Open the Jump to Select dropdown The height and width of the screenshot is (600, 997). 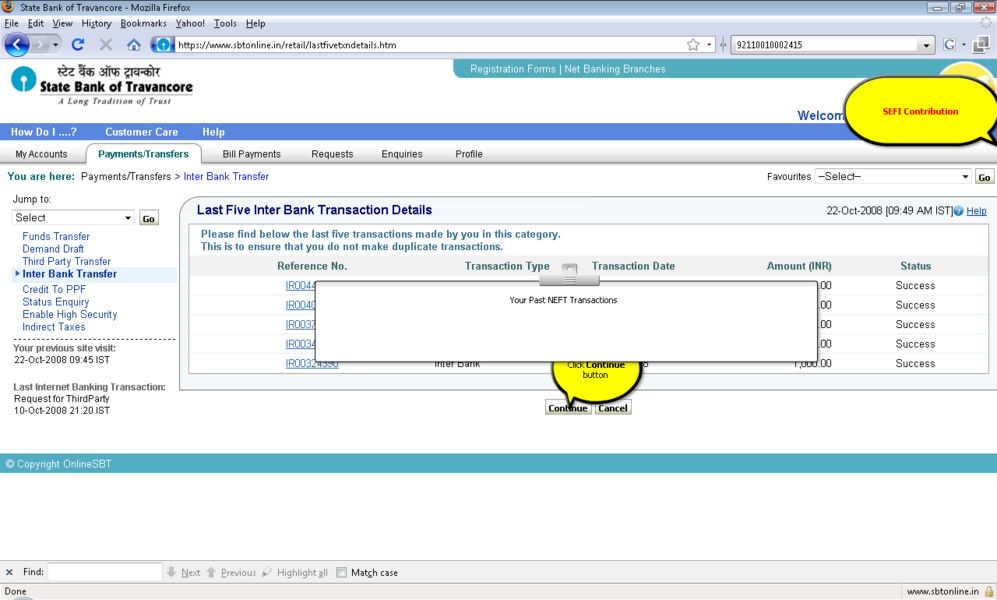[x=73, y=218]
